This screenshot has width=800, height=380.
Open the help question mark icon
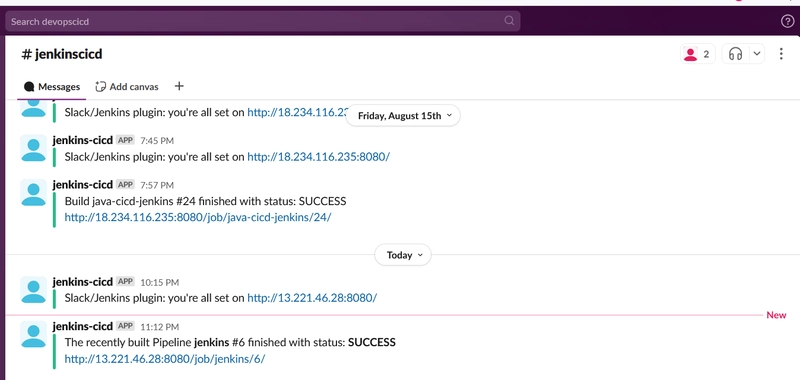pos(787,21)
